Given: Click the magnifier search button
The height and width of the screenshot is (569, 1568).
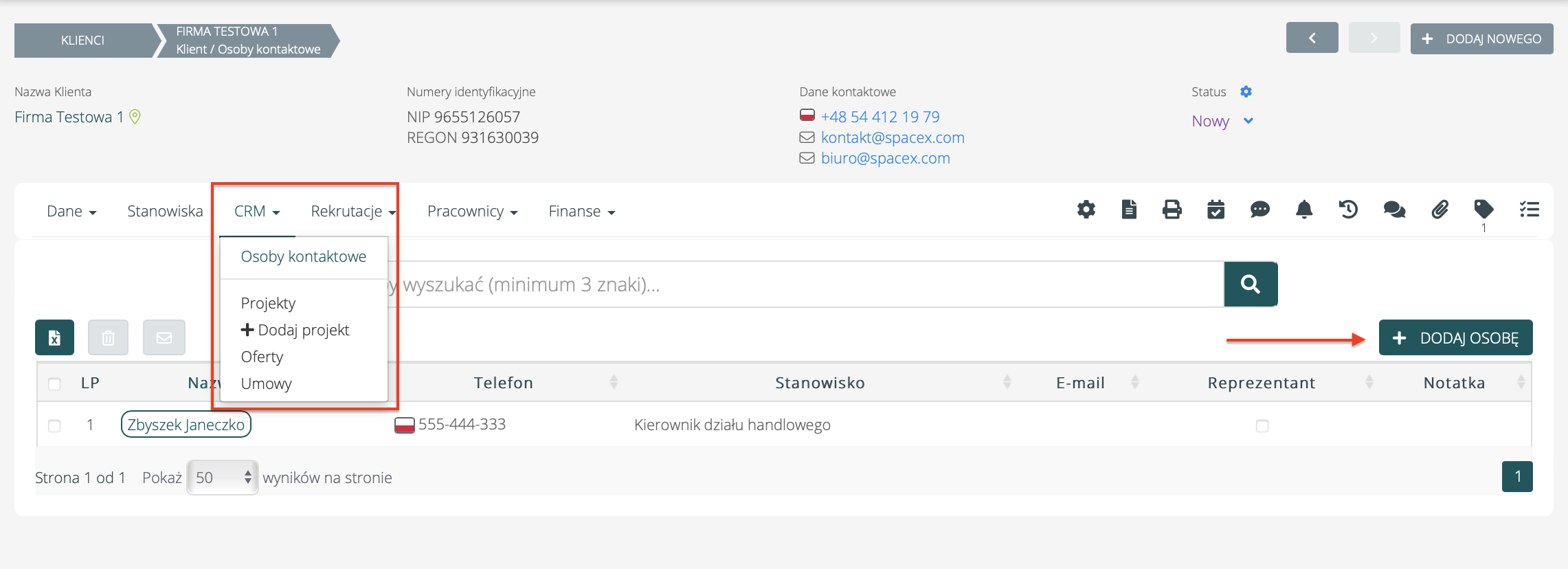Looking at the screenshot, I should 1250,284.
